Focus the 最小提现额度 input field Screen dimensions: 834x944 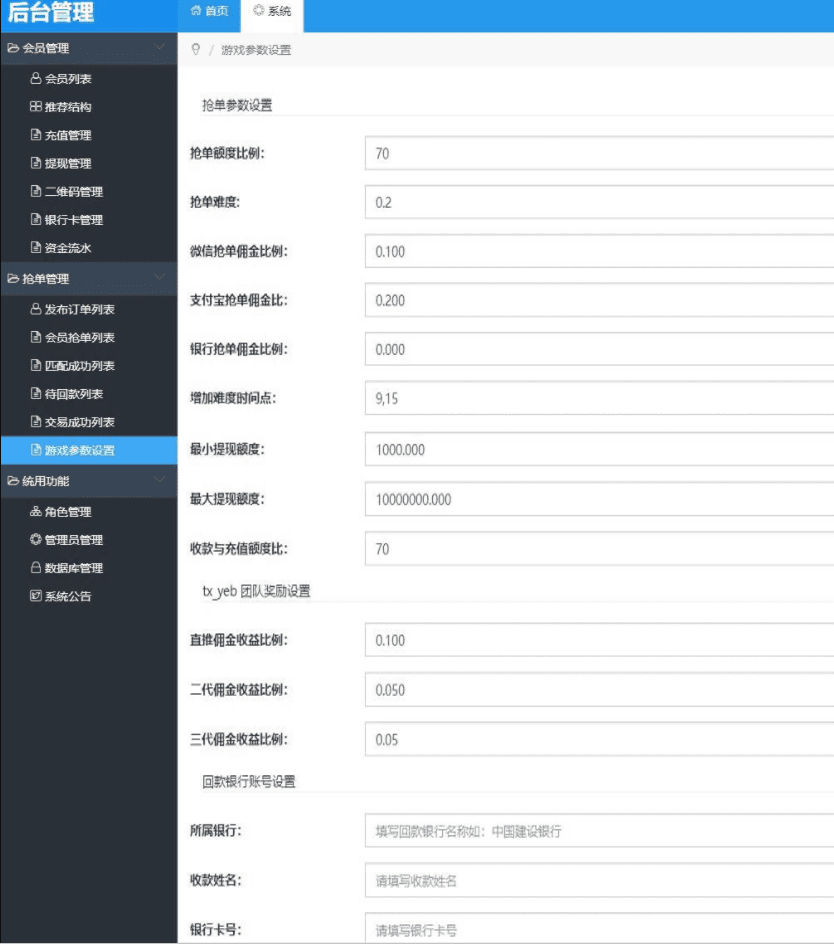coord(599,449)
